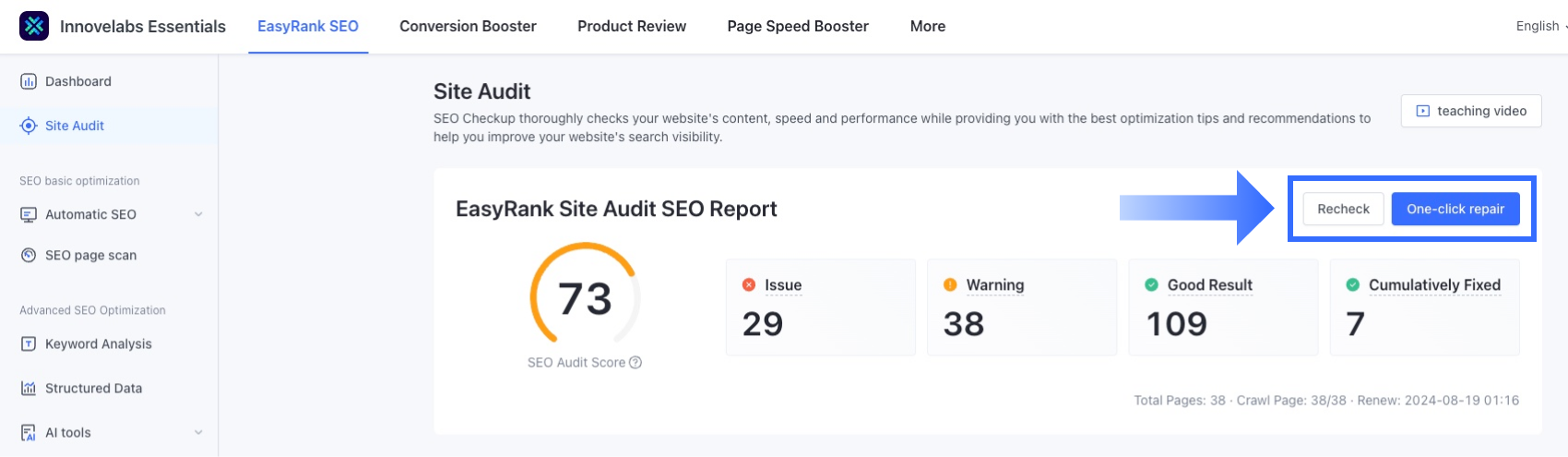Click the SEO page scan icon
The height and width of the screenshot is (457, 1568).
coord(29,255)
